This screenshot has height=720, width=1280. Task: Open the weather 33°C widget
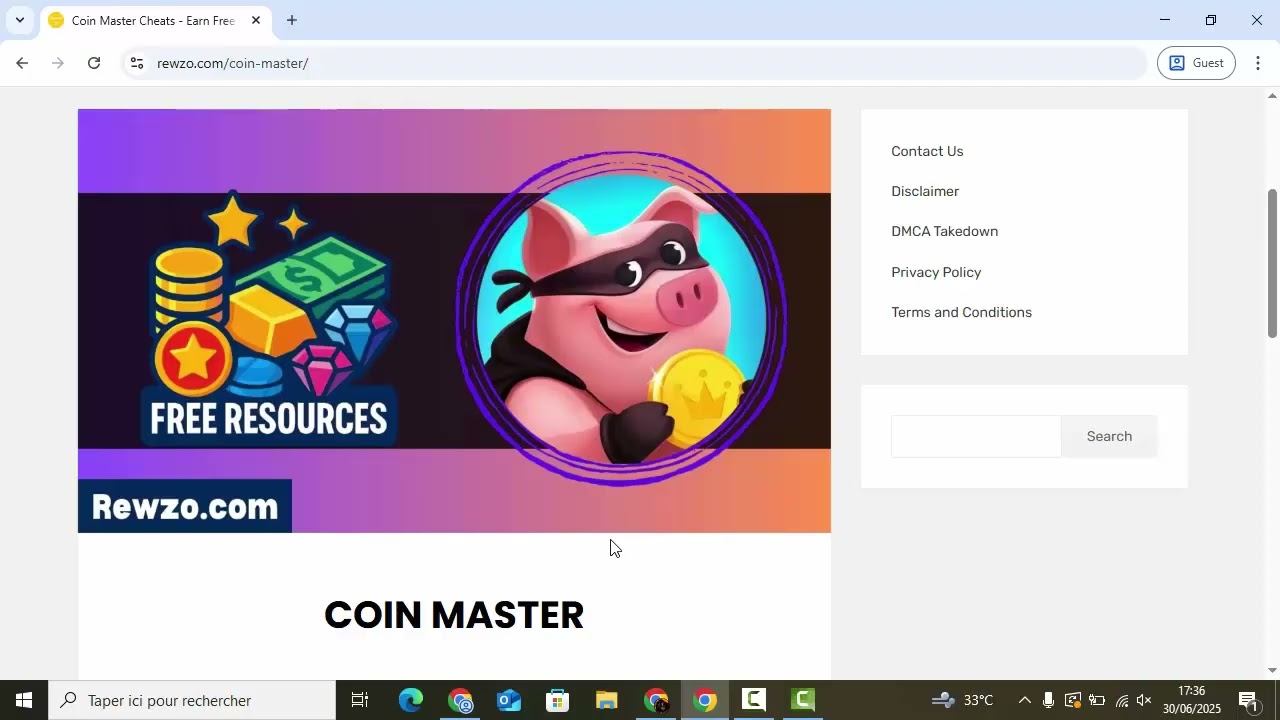(962, 700)
